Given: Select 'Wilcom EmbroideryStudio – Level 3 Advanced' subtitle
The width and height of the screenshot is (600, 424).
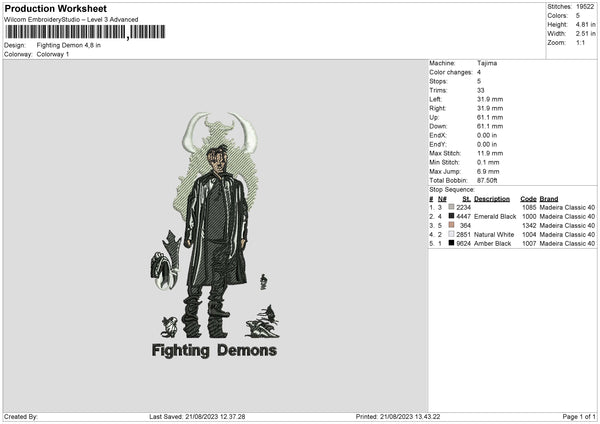Looking at the screenshot, I should (71, 20).
